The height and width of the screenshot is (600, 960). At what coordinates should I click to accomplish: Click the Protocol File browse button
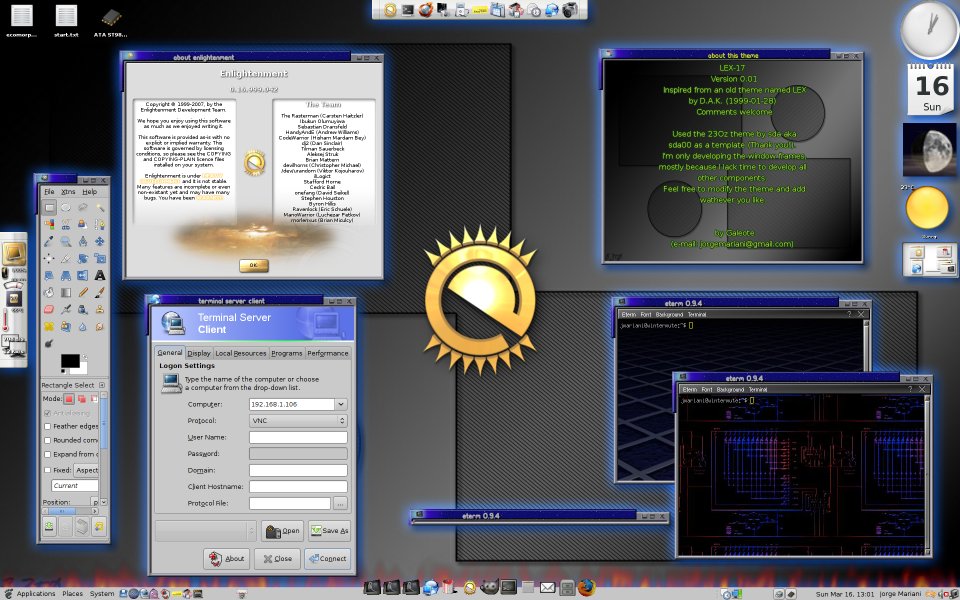click(x=340, y=503)
